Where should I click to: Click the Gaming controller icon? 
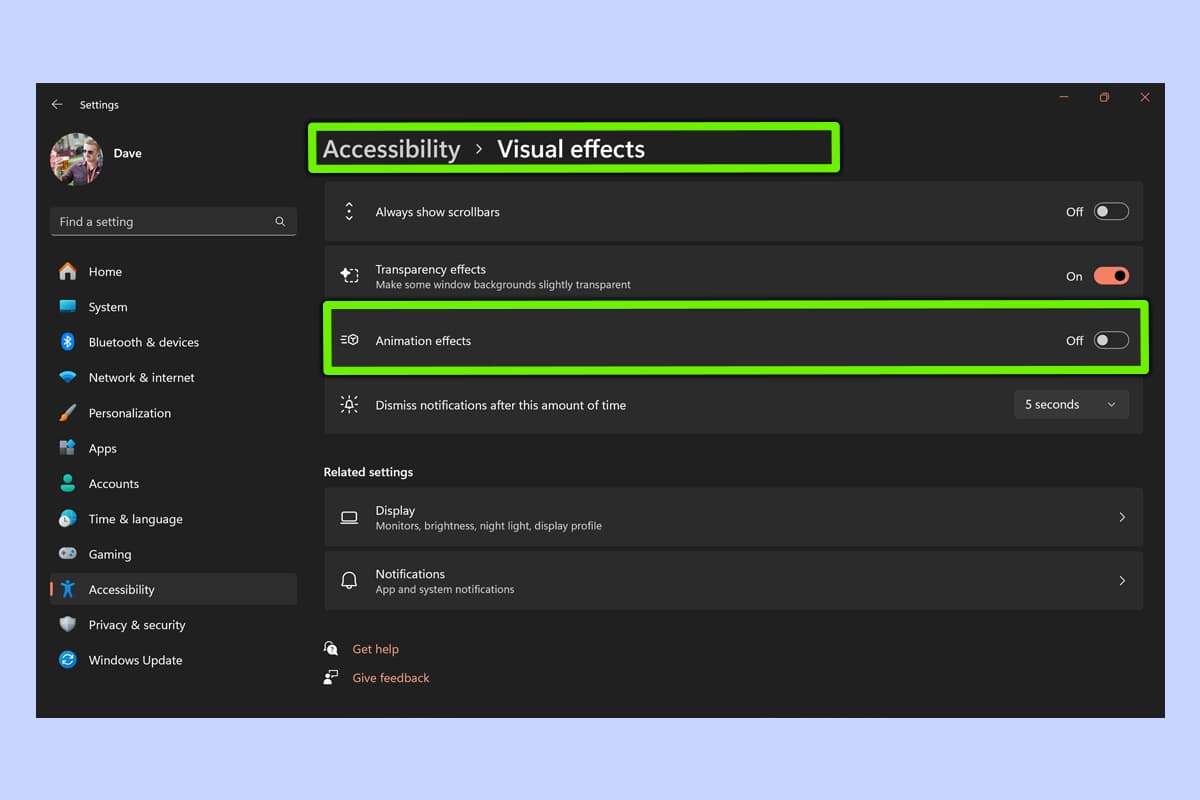pyautogui.click(x=68, y=554)
